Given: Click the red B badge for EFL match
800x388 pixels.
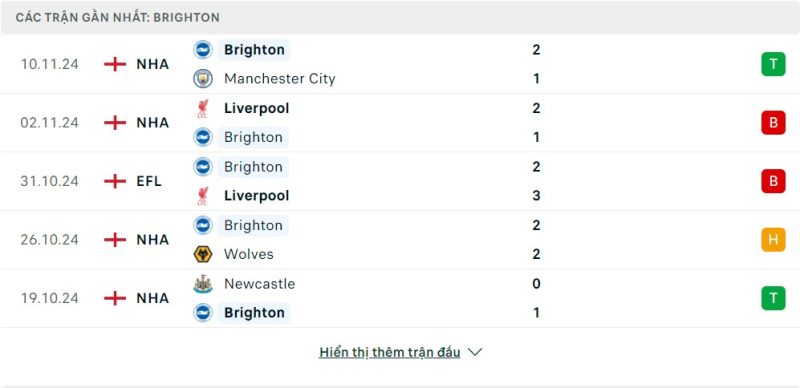Looking at the screenshot, I should coord(773,181).
